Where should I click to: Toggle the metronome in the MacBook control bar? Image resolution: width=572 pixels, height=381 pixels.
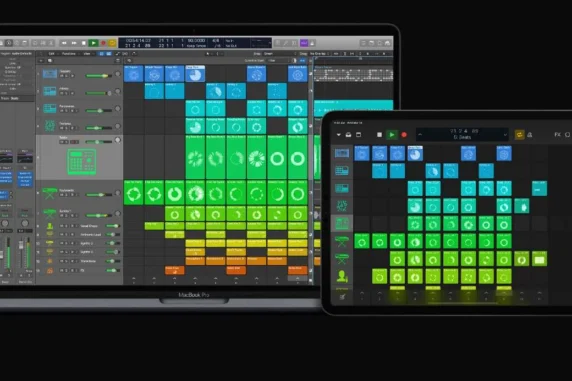click(x=312, y=43)
